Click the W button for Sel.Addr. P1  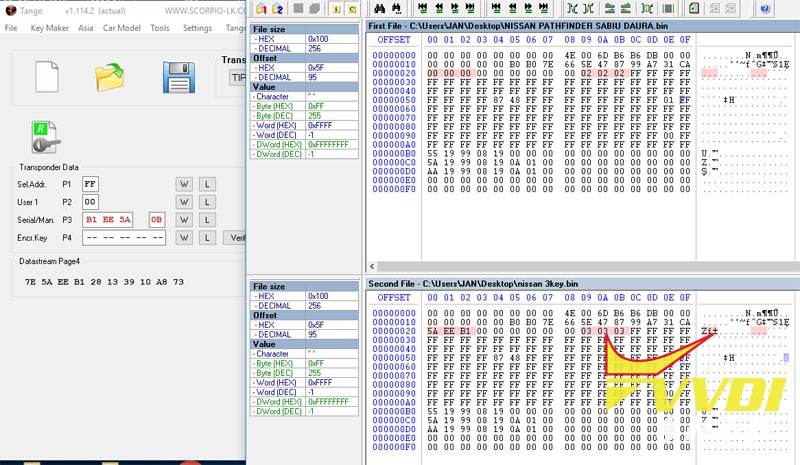coord(184,184)
